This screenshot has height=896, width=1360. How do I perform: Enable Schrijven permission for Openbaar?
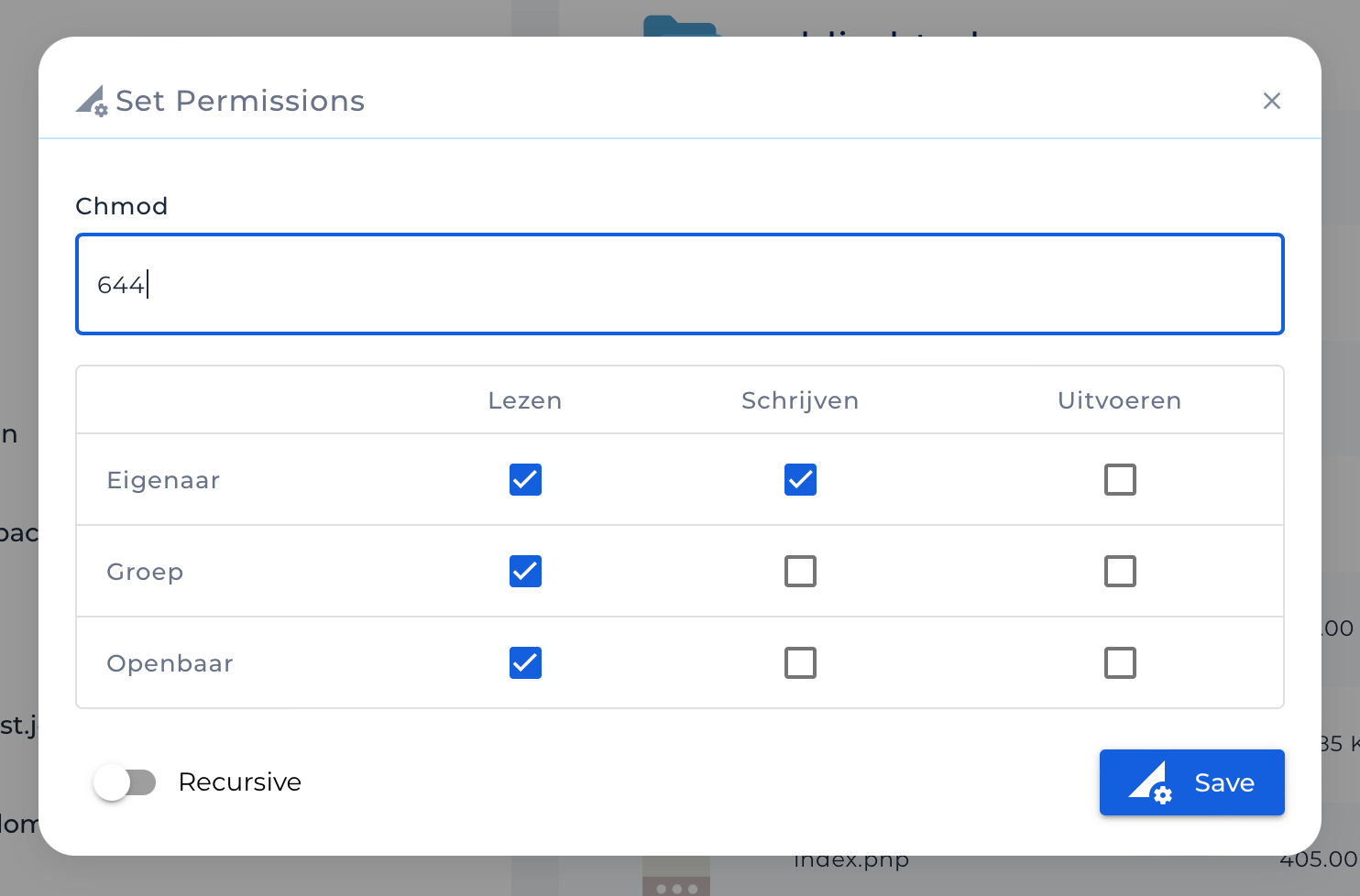point(800,662)
